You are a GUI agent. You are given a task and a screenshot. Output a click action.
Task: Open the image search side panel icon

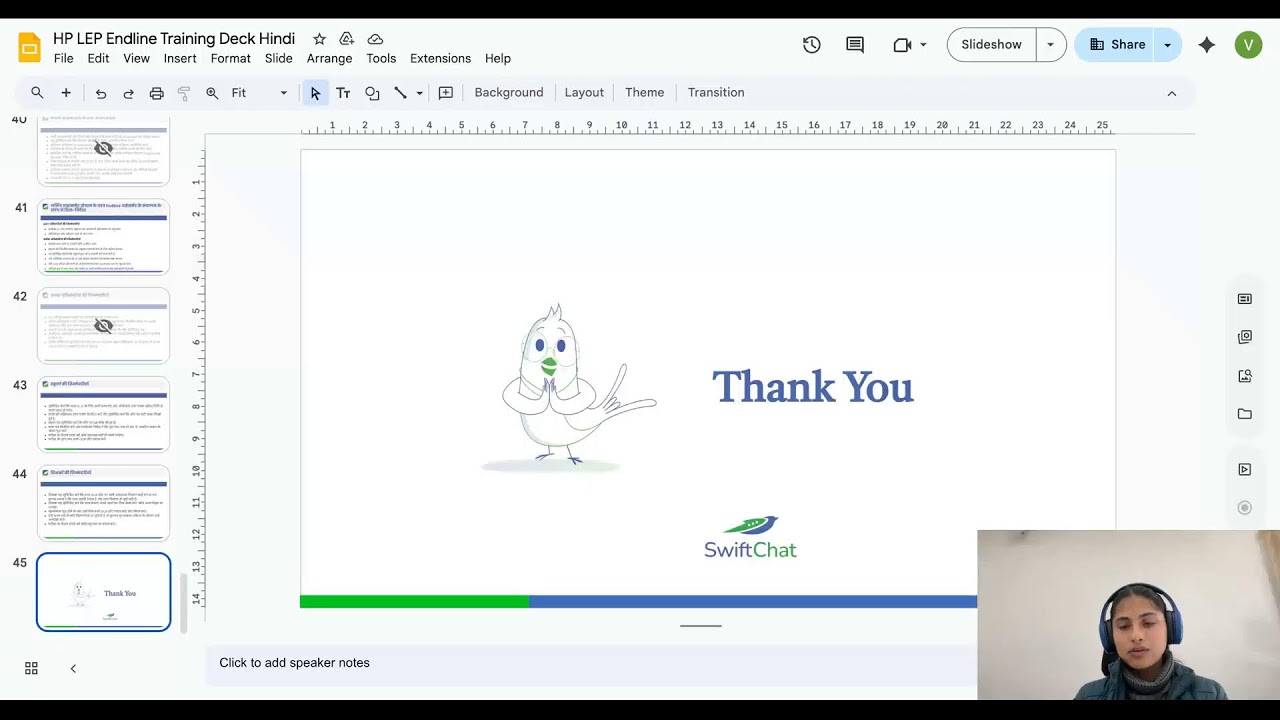(1245, 376)
